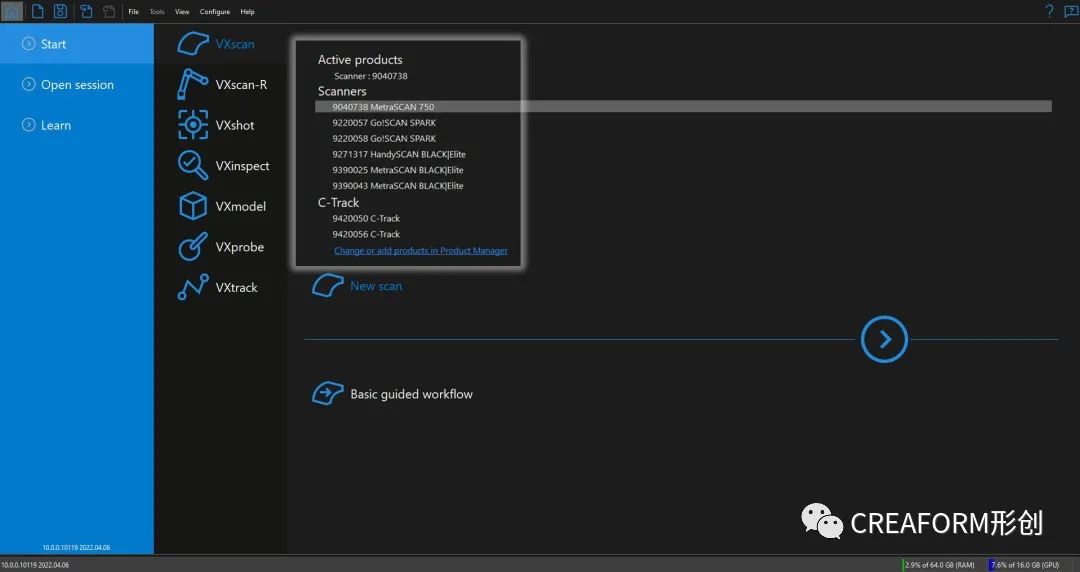Open the VXshot photogrammetry module
The width and height of the screenshot is (1080, 572).
coord(192,125)
